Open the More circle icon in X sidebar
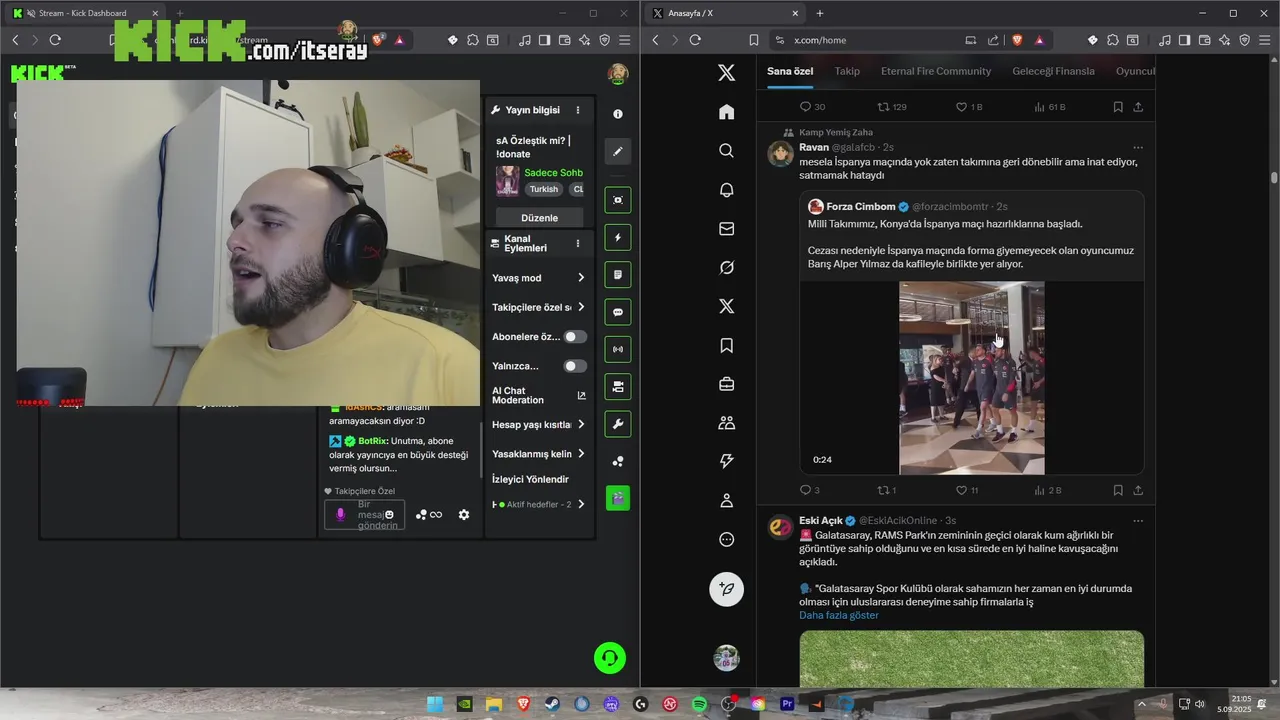The image size is (1280, 720). click(x=727, y=539)
